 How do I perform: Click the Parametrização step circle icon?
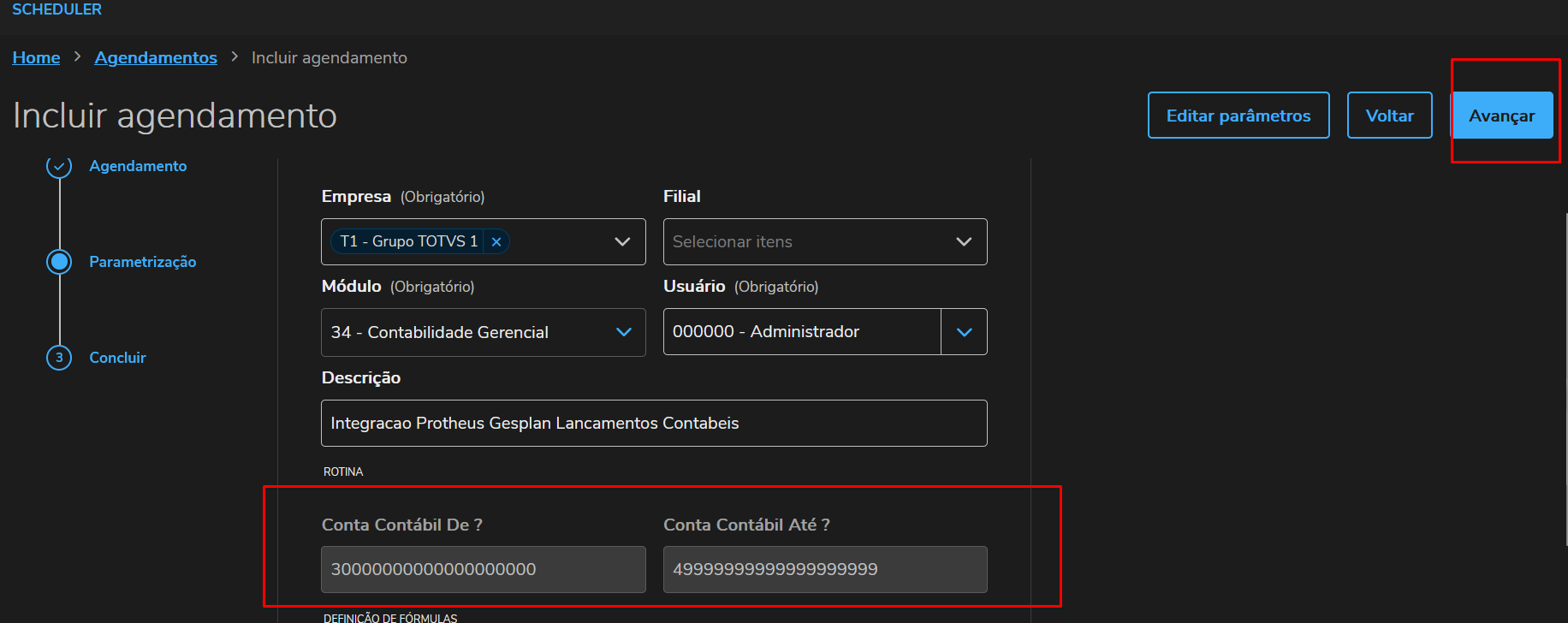click(x=59, y=262)
